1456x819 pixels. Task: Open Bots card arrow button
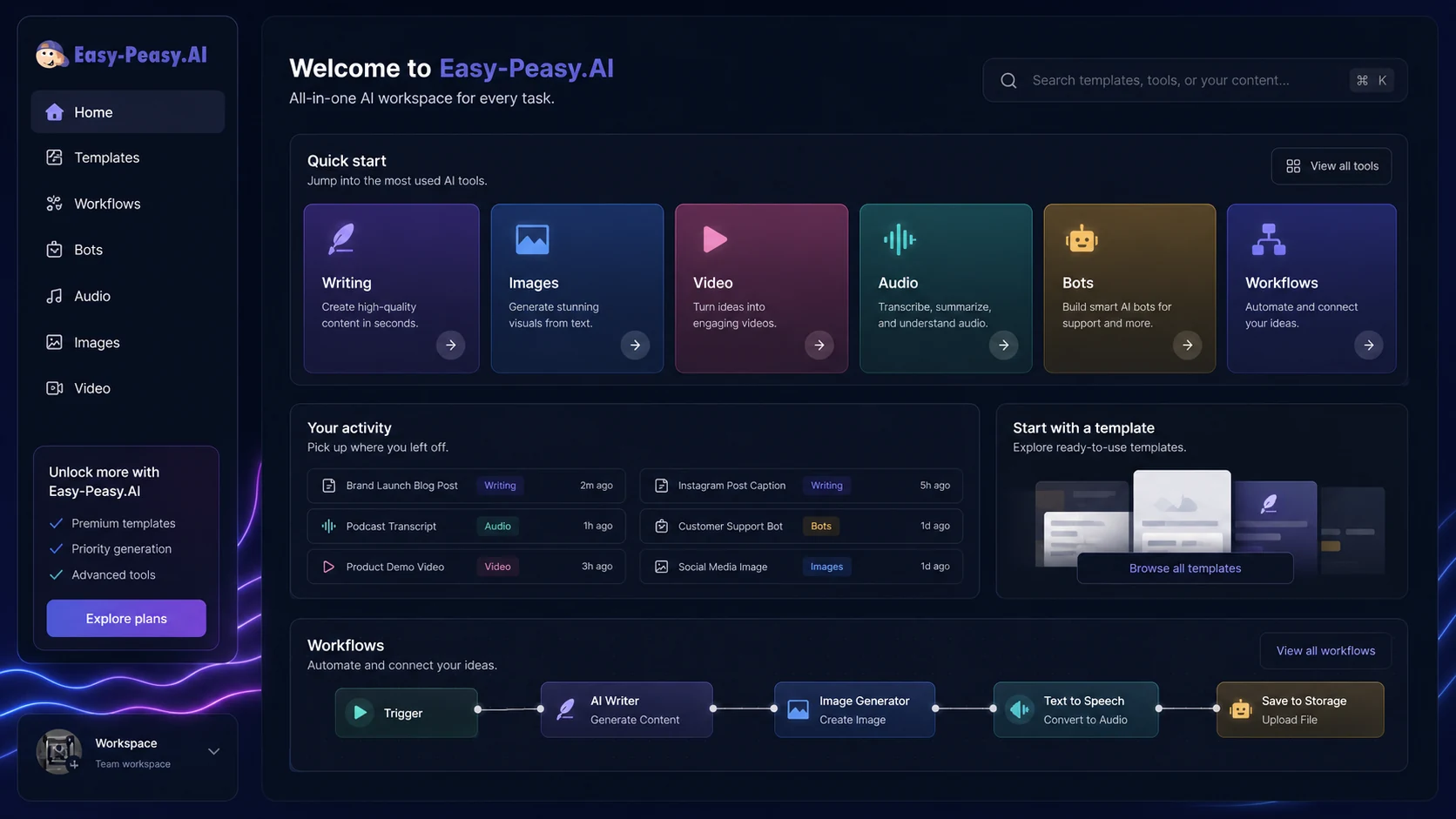pyautogui.click(x=1187, y=346)
